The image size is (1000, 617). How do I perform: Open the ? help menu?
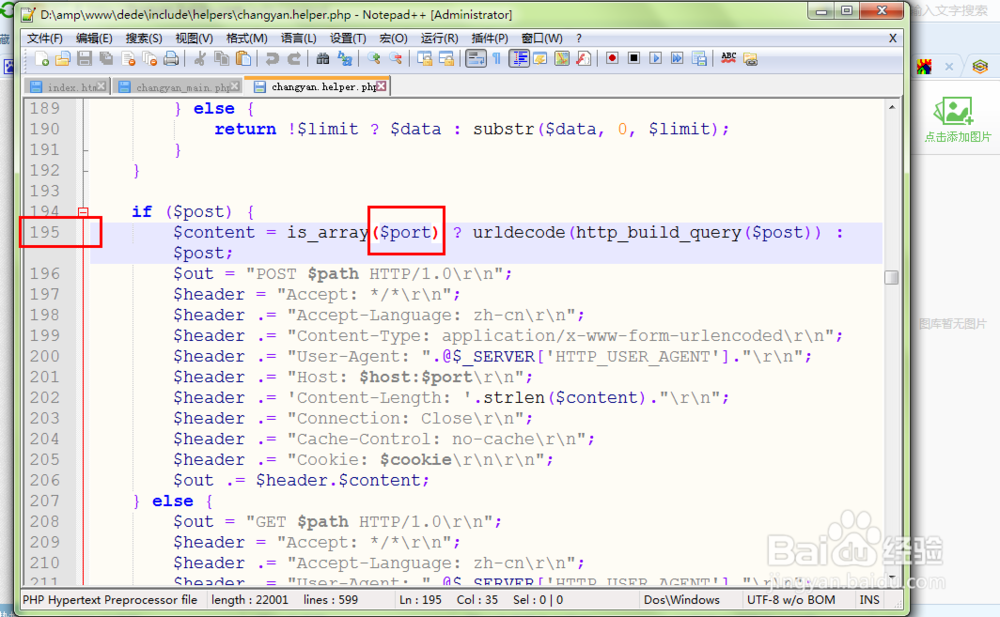pos(579,38)
